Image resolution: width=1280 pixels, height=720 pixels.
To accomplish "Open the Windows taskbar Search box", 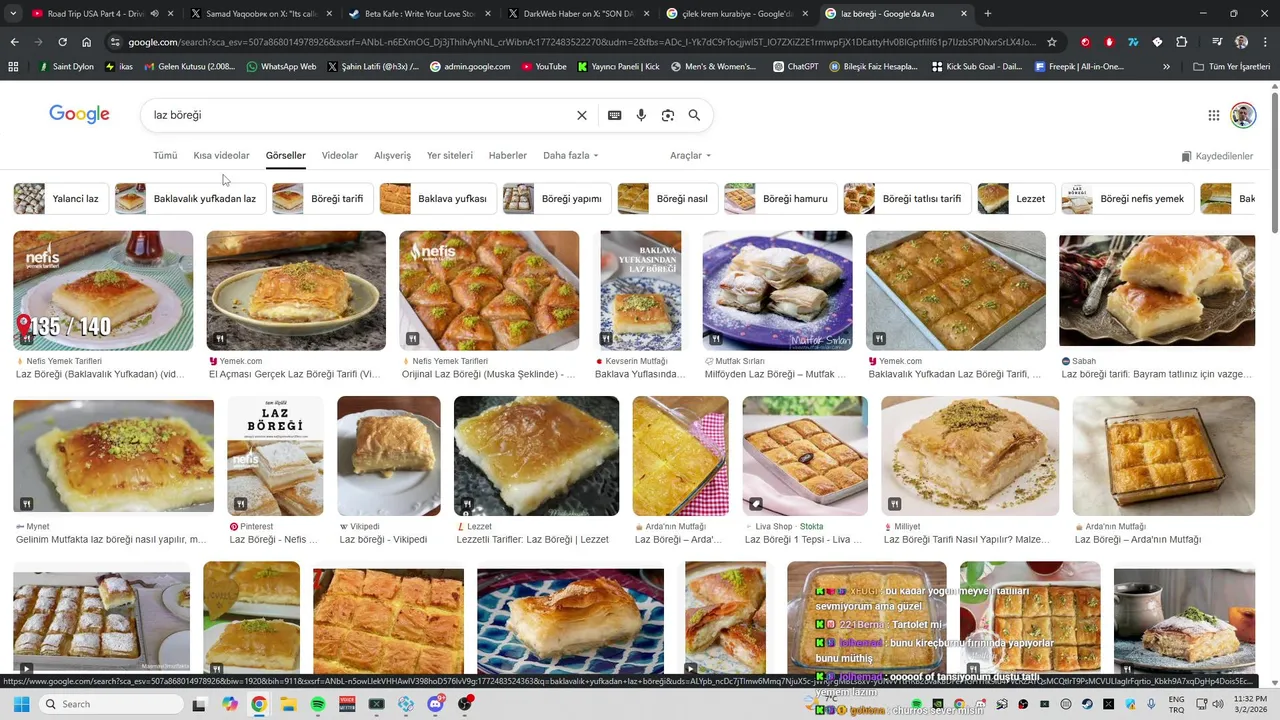I will [x=111, y=704].
